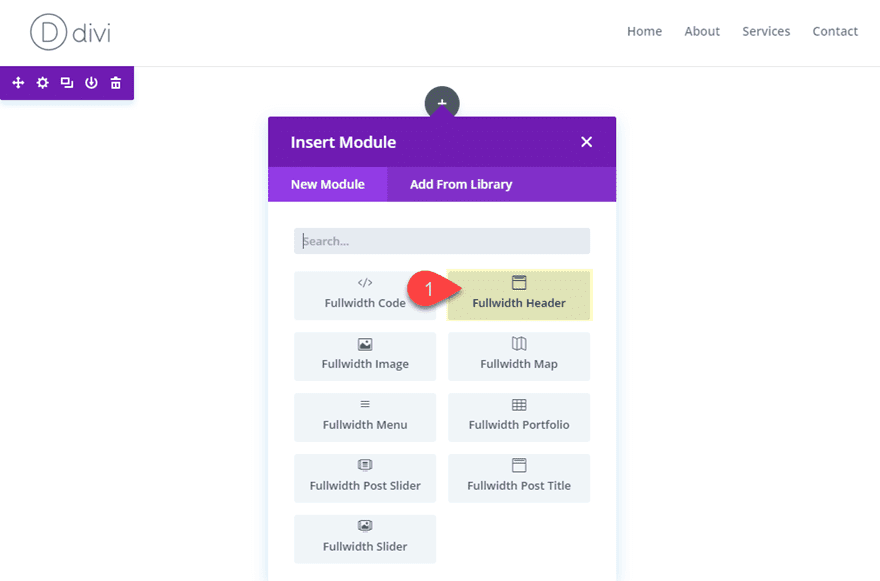Screen dimensions: 880x581
Task: Close the Insert Module dialog
Action: coord(586,142)
